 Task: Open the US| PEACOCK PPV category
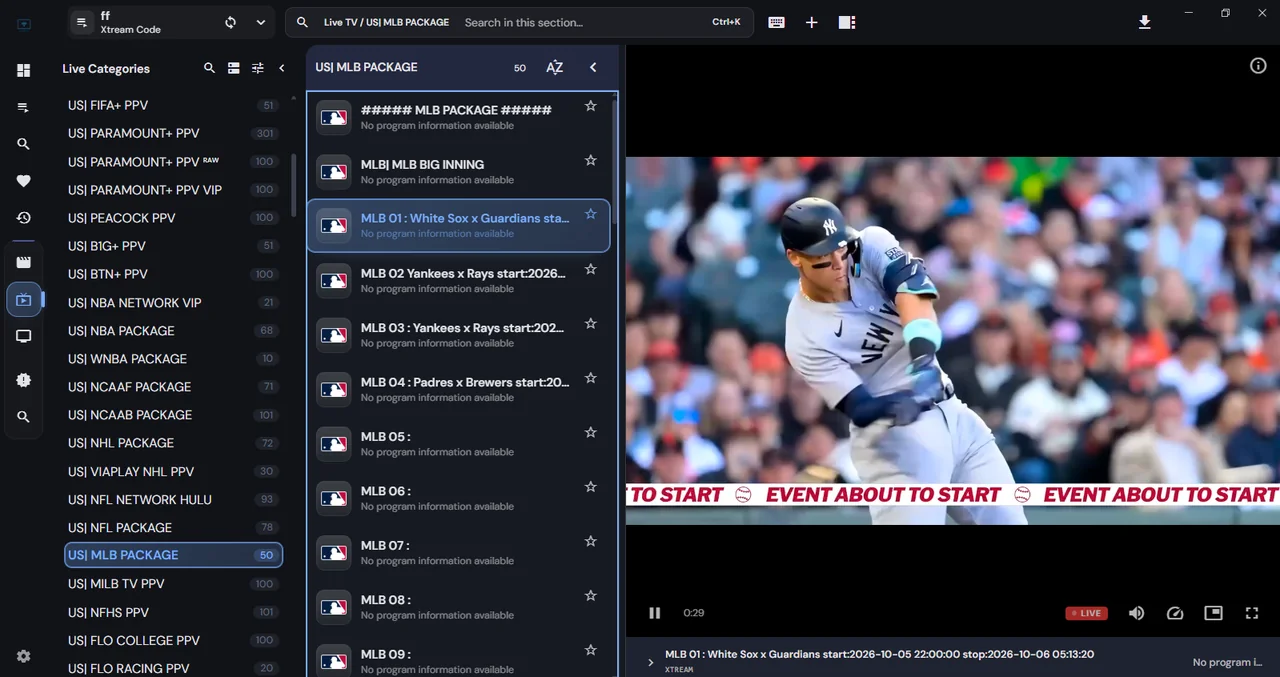click(x=173, y=218)
